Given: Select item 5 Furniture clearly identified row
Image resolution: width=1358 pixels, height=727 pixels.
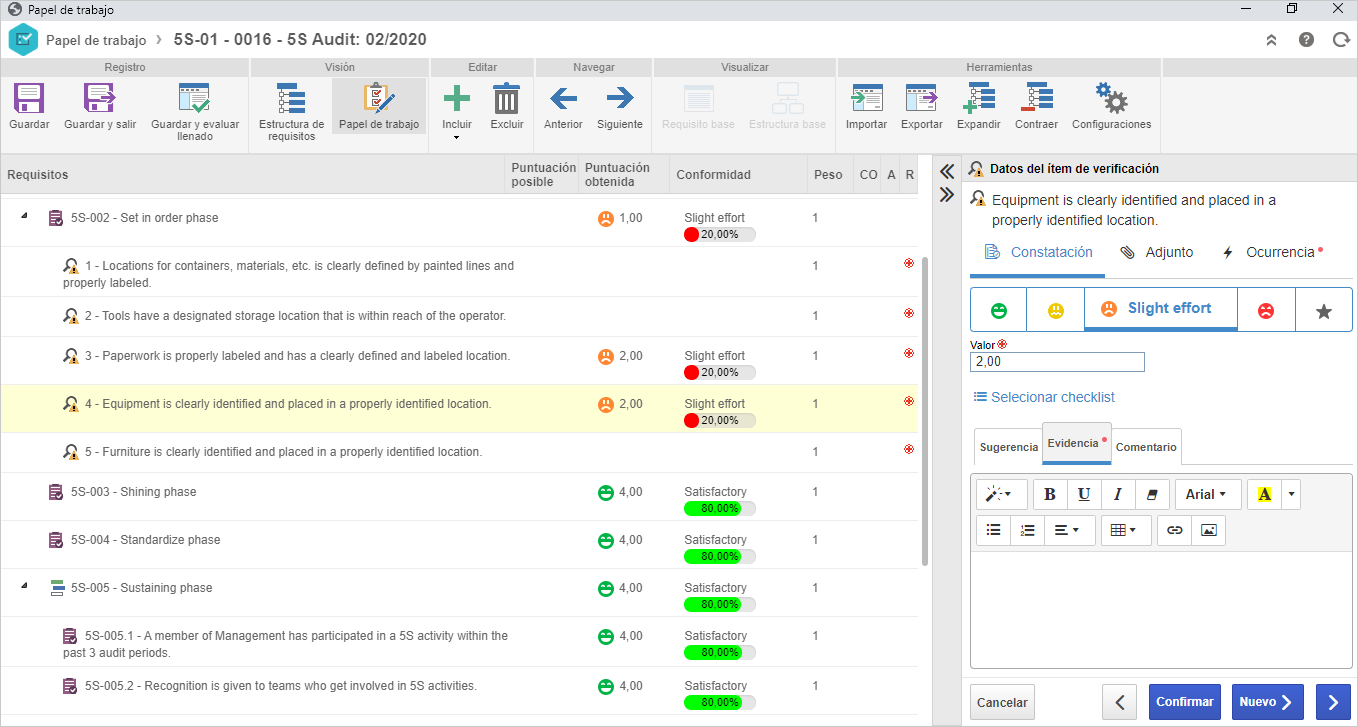Looking at the screenshot, I should [459, 452].
